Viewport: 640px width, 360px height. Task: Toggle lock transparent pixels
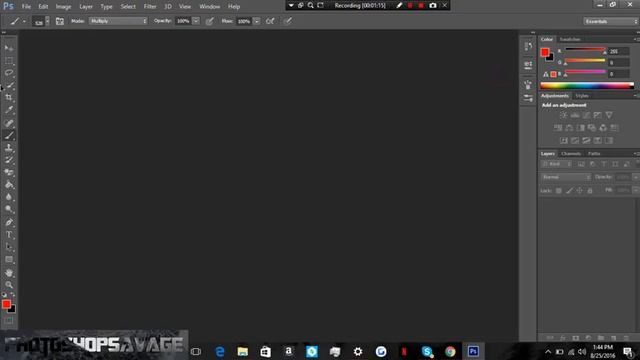point(559,191)
